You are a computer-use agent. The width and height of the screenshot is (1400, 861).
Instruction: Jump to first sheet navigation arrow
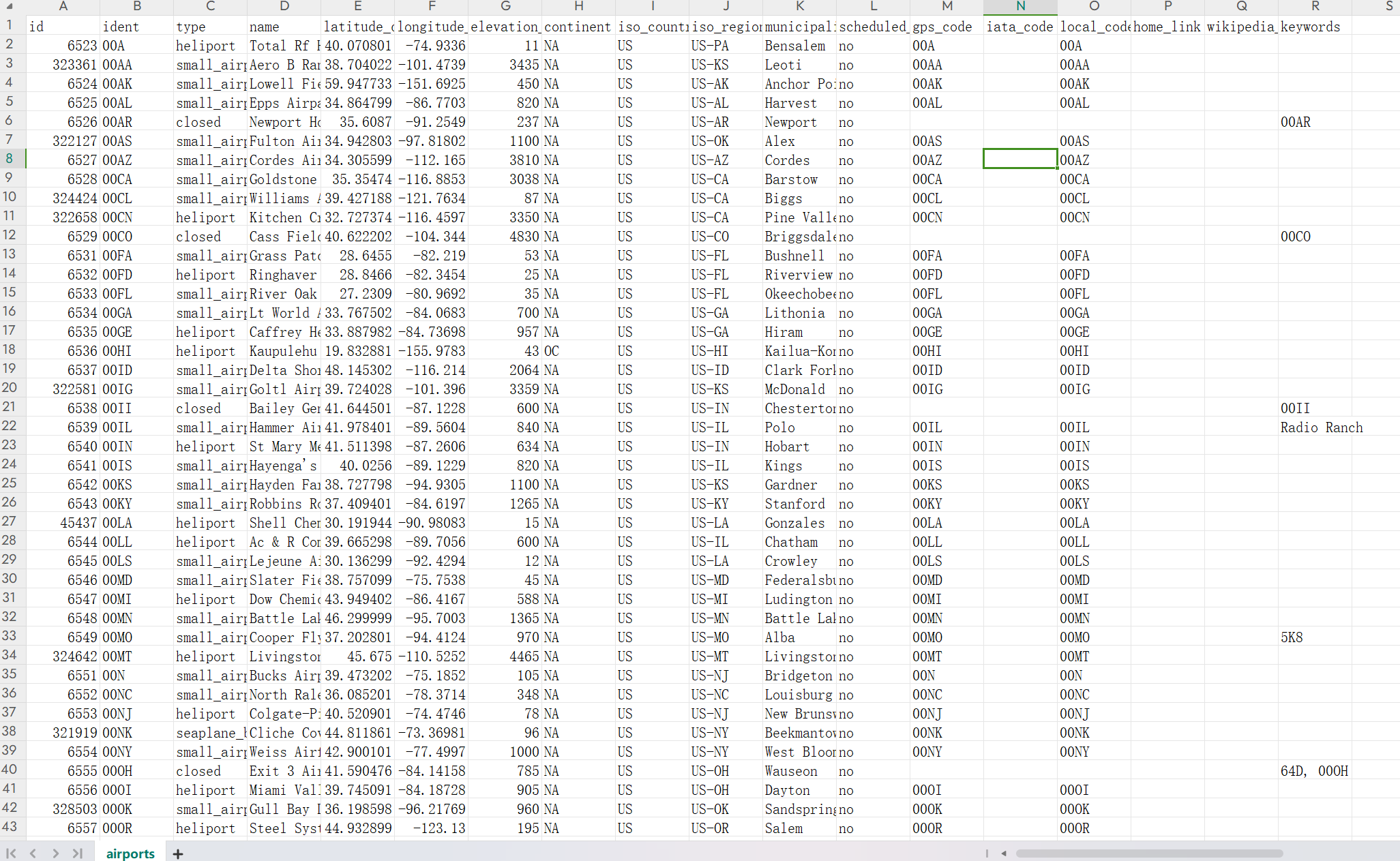coord(11,854)
